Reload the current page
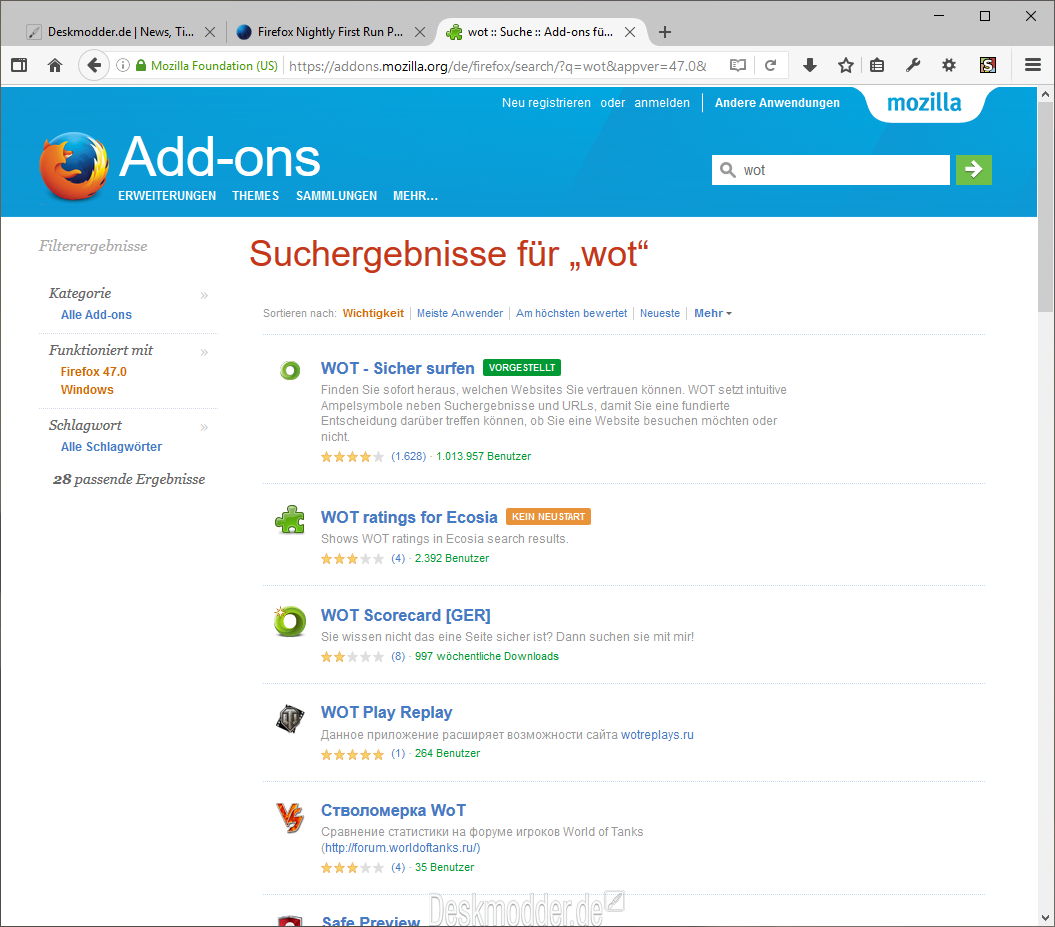 coord(771,65)
